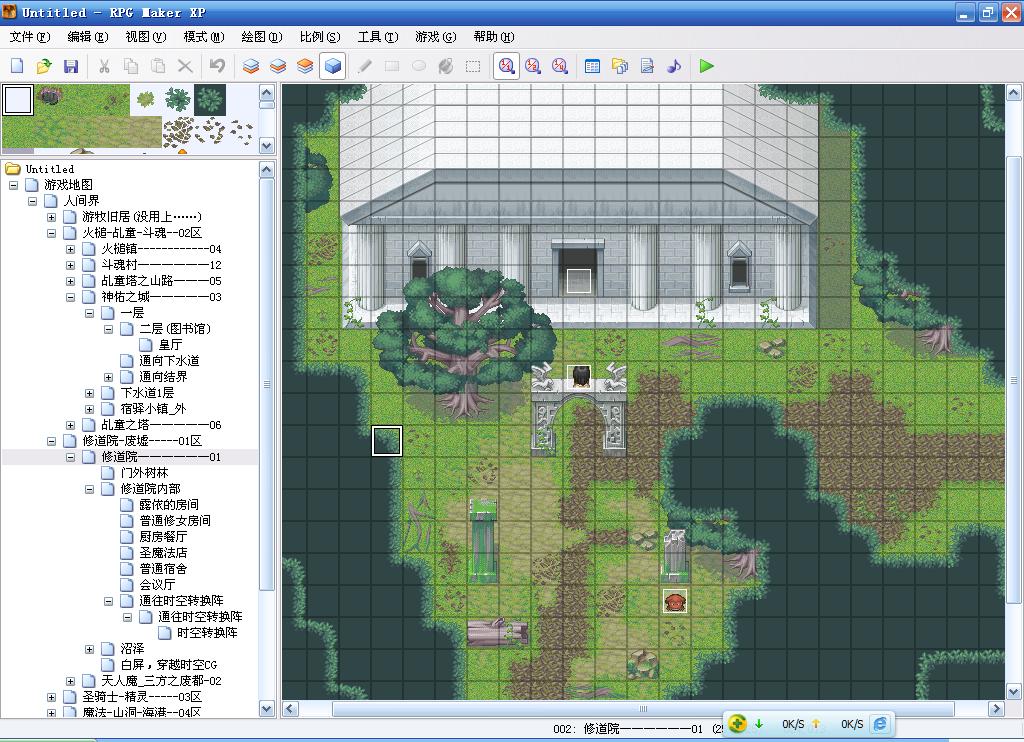Screen dimensions: 1024x742
Task: Expand the 下水道1层 tree node
Action: (x=89, y=393)
